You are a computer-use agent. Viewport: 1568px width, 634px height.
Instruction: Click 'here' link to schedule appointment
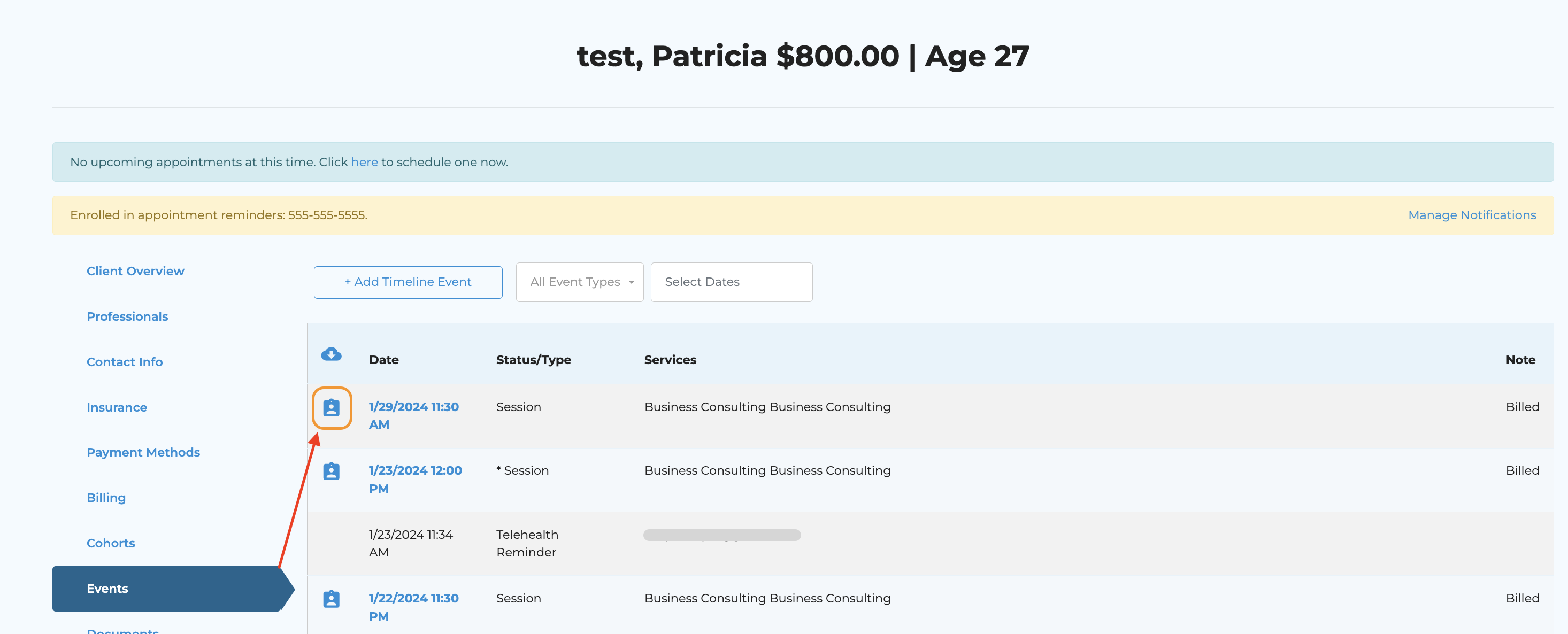coord(364,162)
